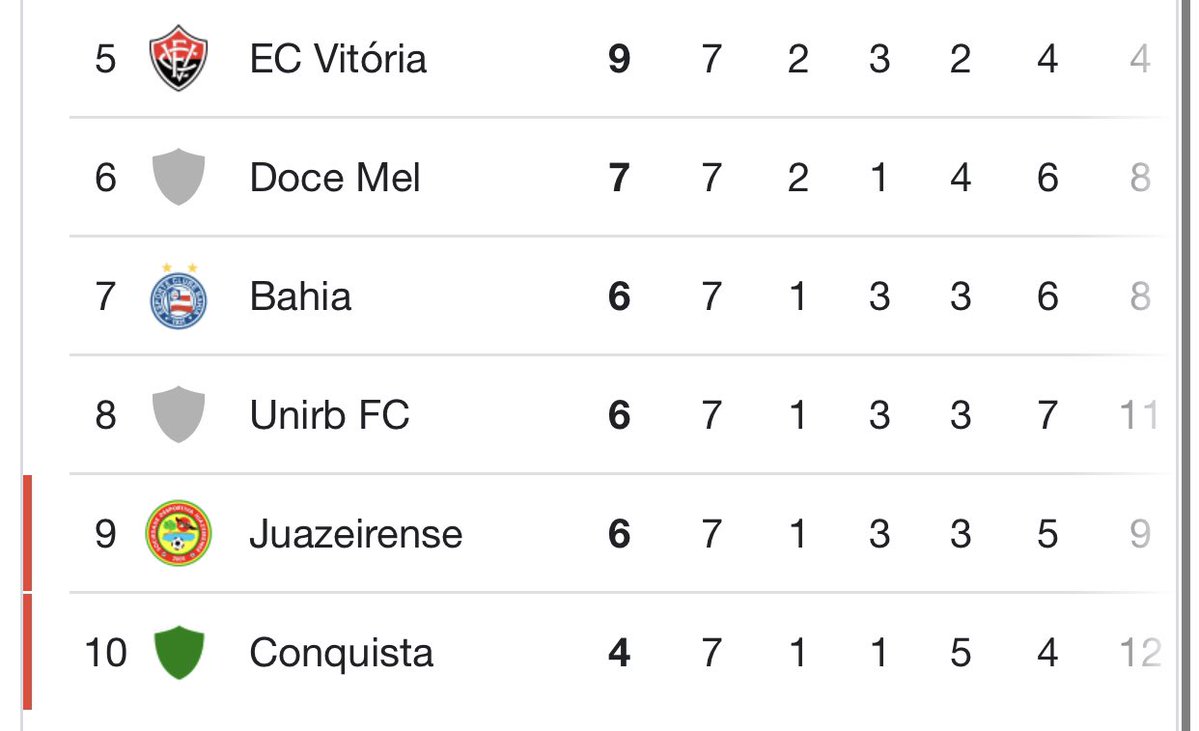Select the Juazeirense team name
The image size is (1199, 731).
coord(355,534)
